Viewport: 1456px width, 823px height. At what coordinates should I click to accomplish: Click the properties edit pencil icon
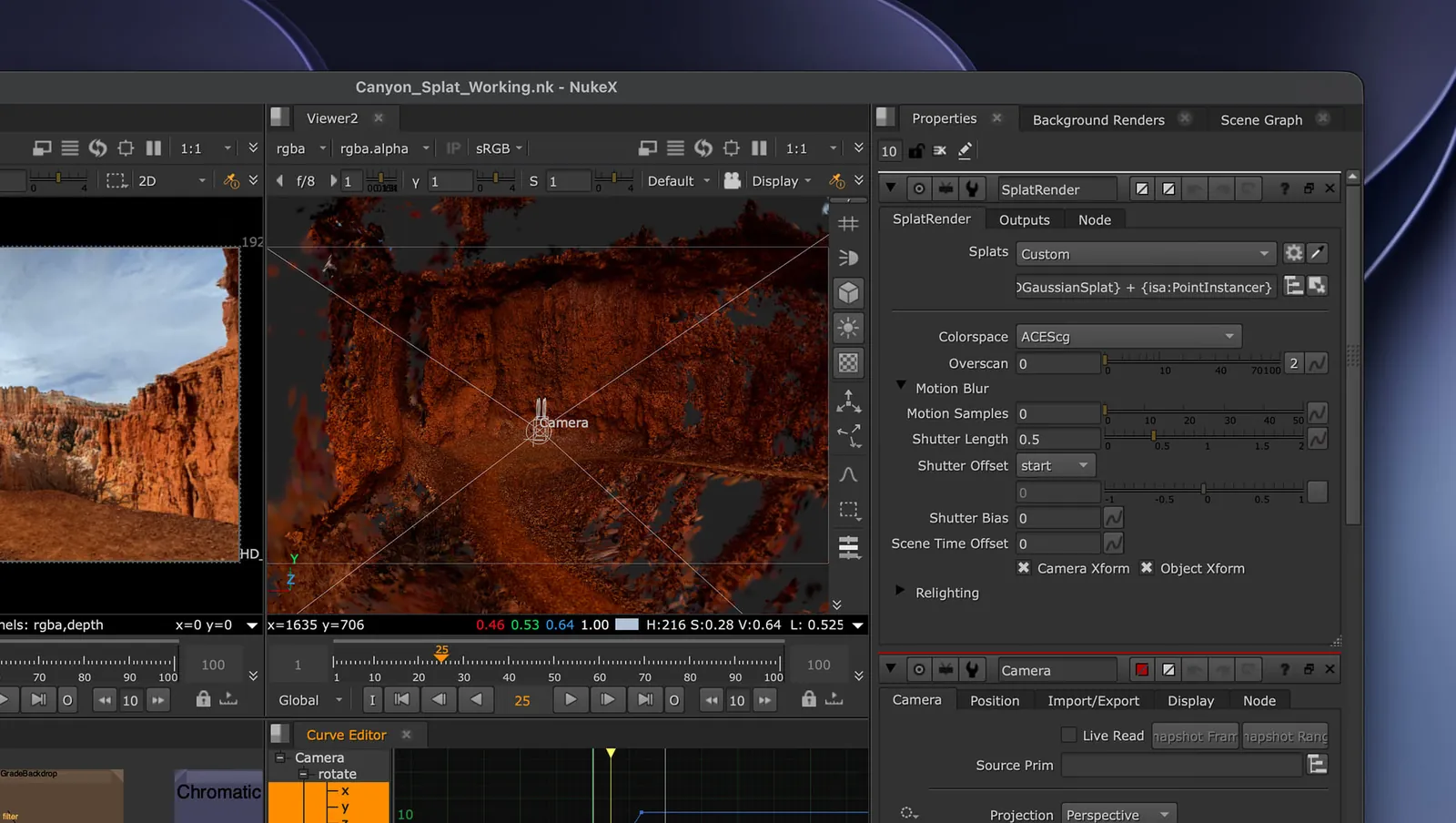pos(965,150)
